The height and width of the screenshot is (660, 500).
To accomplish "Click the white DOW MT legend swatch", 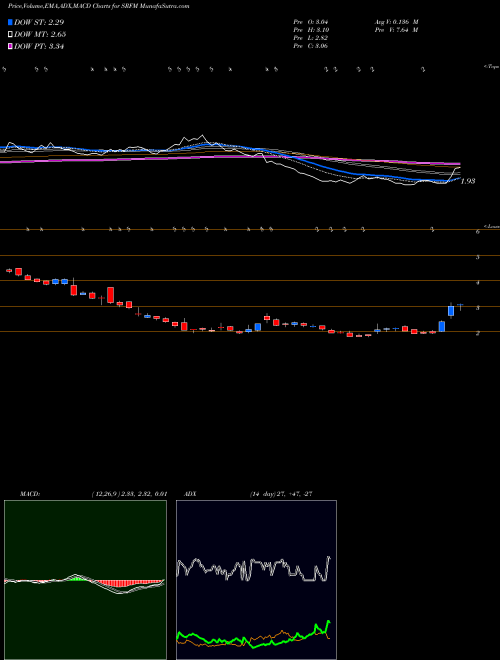I will tap(11, 35).
